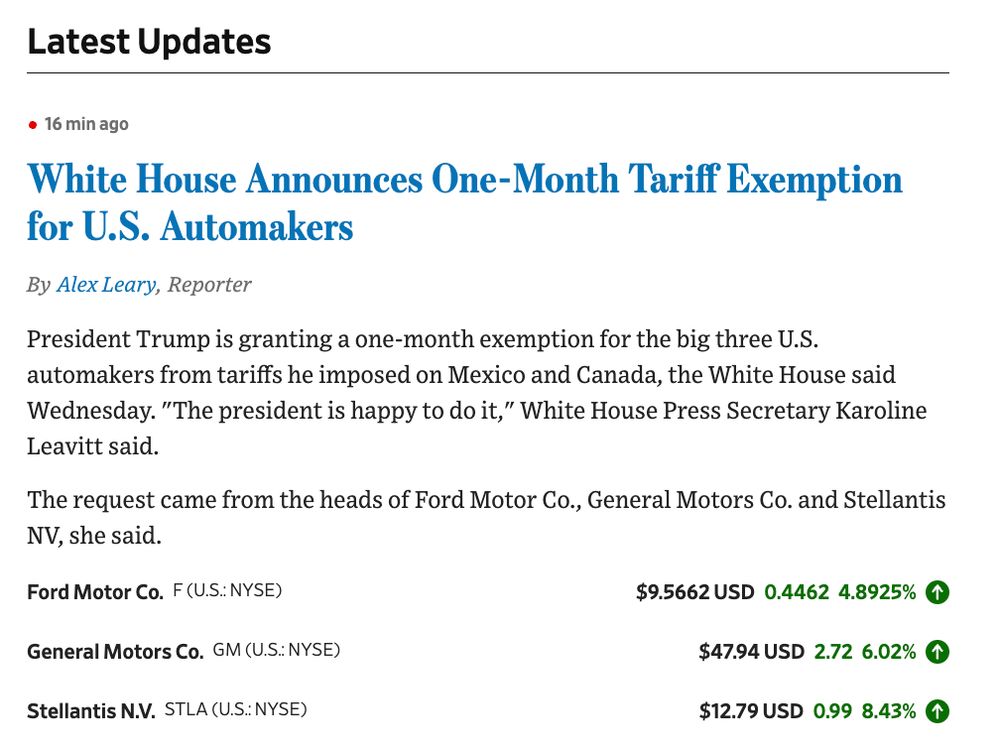This screenshot has width=1000, height=754.
Task: Open General Motors Co. stock quote
Action: point(115,651)
